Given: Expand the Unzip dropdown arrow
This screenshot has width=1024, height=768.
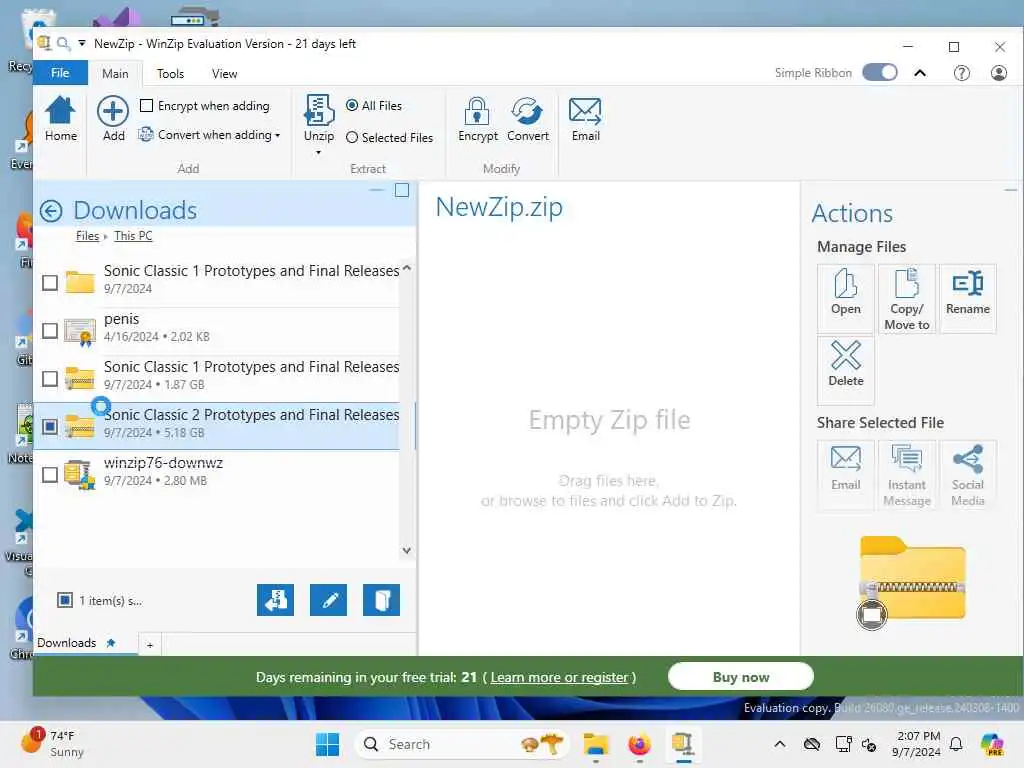Looking at the screenshot, I should [x=319, y=153].
